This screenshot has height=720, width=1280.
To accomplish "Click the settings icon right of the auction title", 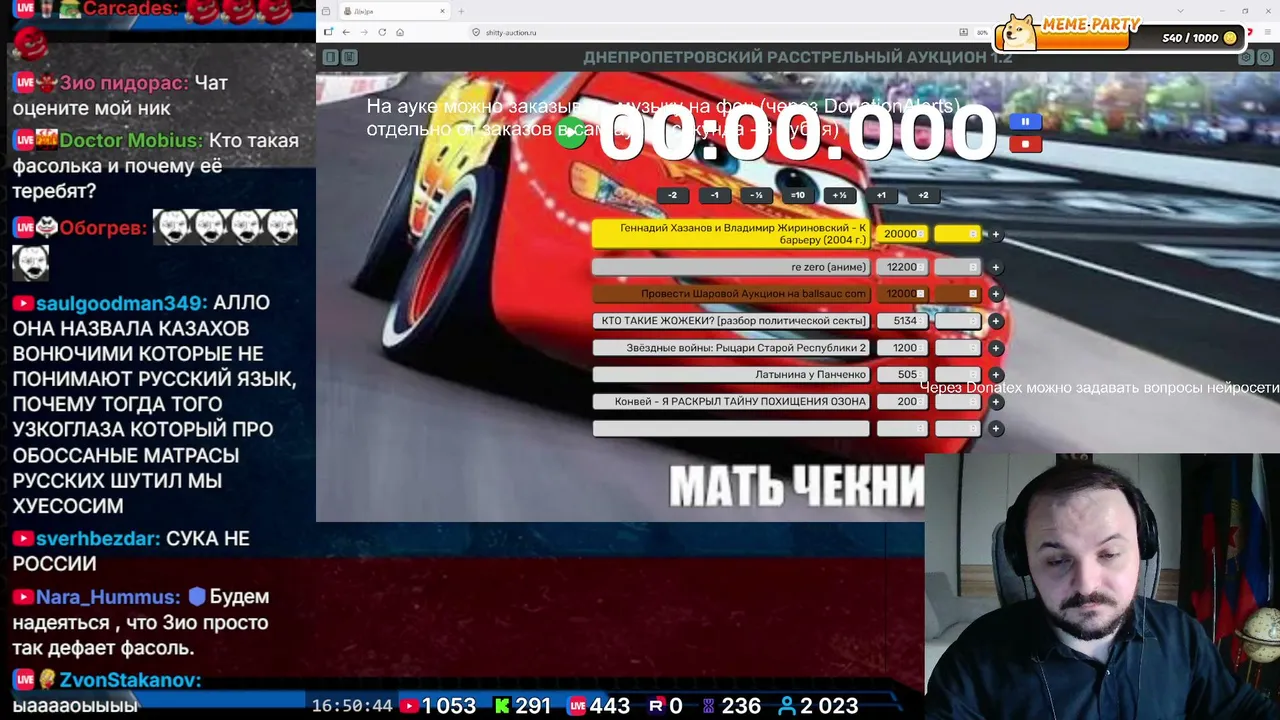I will pyautogui.click(x=1246, y=57).
